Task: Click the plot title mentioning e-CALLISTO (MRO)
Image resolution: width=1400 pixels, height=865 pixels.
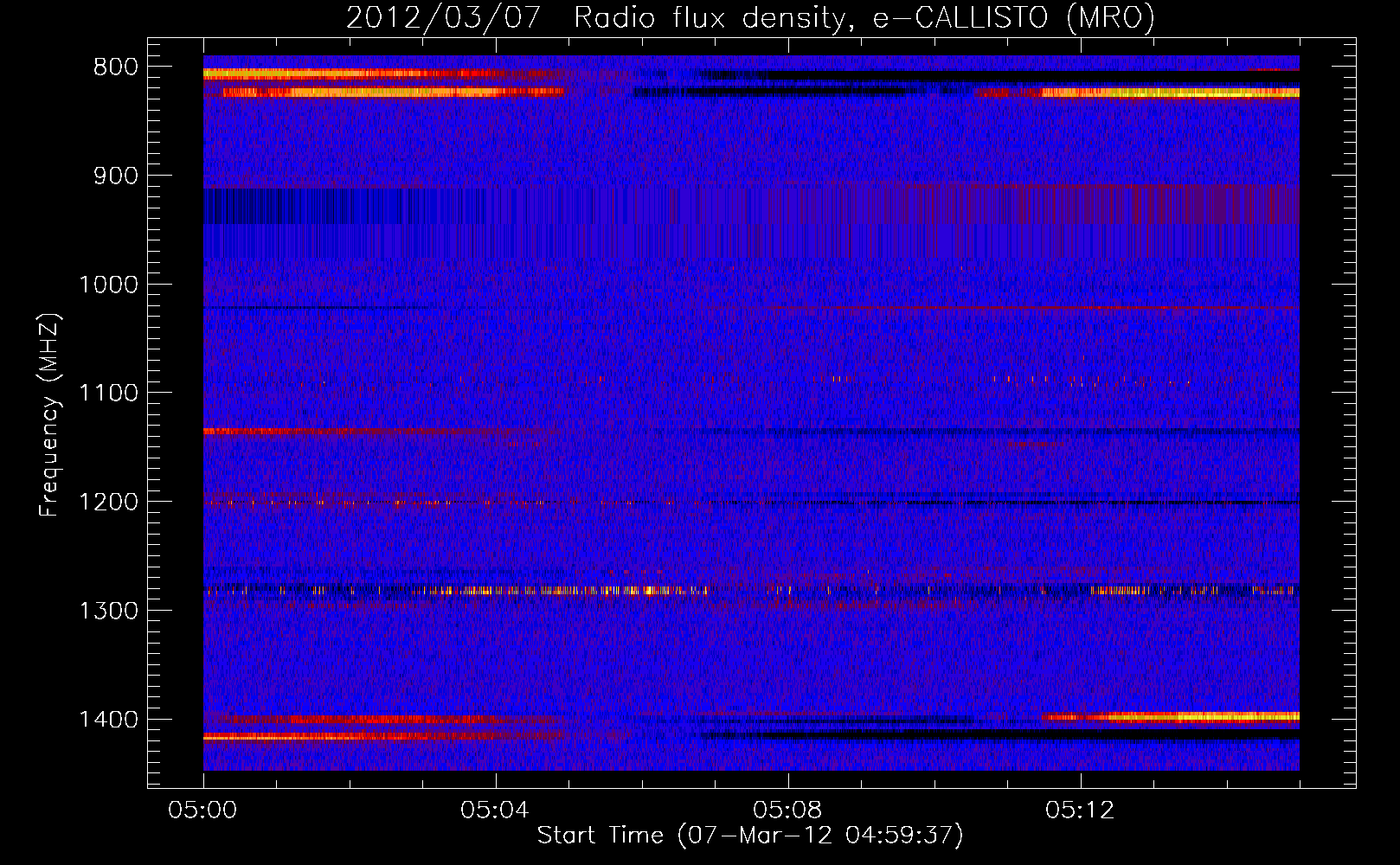Action: click(x=750, y=18)
